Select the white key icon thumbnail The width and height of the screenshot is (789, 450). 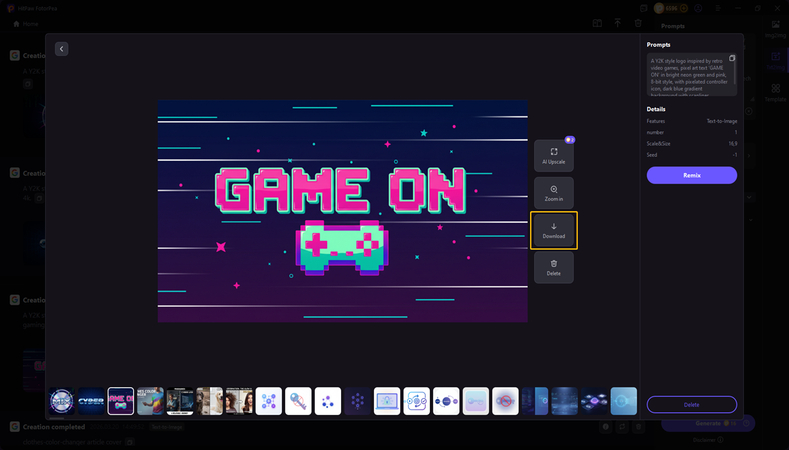[298, 401]
